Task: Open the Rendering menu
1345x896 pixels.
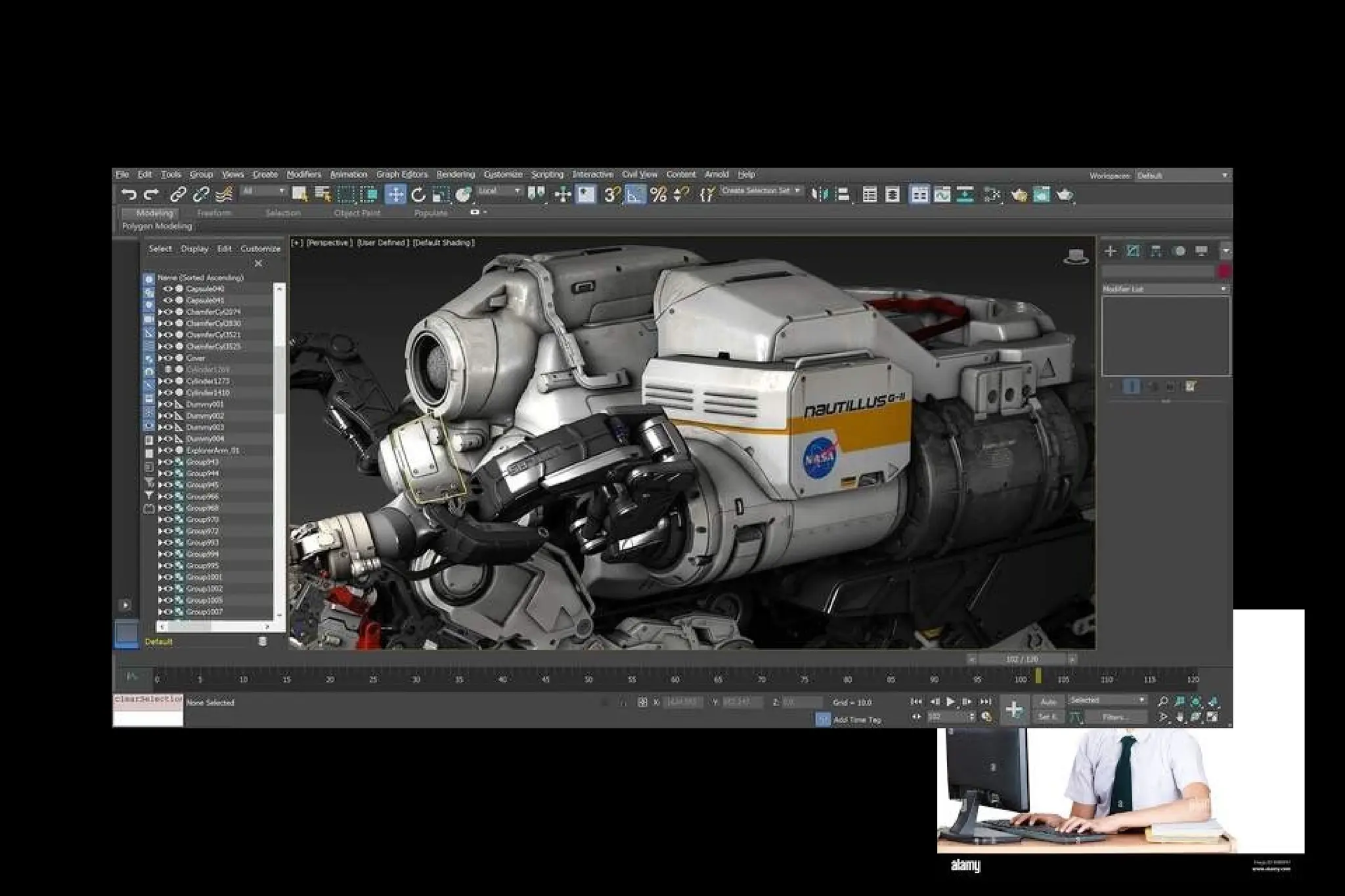Action: coord(455,175)
